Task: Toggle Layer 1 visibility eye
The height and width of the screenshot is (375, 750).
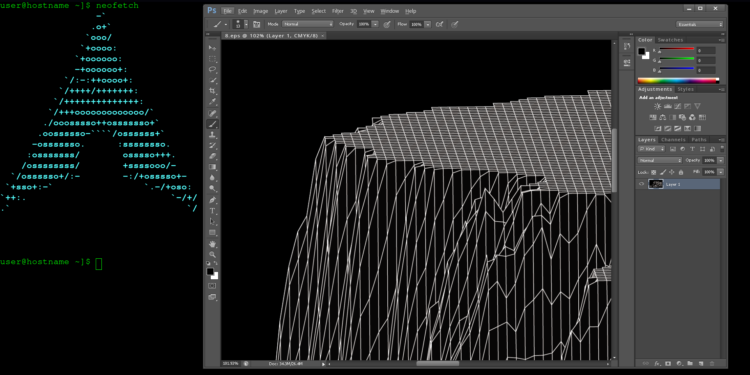Action: click(x=641, y=184)
